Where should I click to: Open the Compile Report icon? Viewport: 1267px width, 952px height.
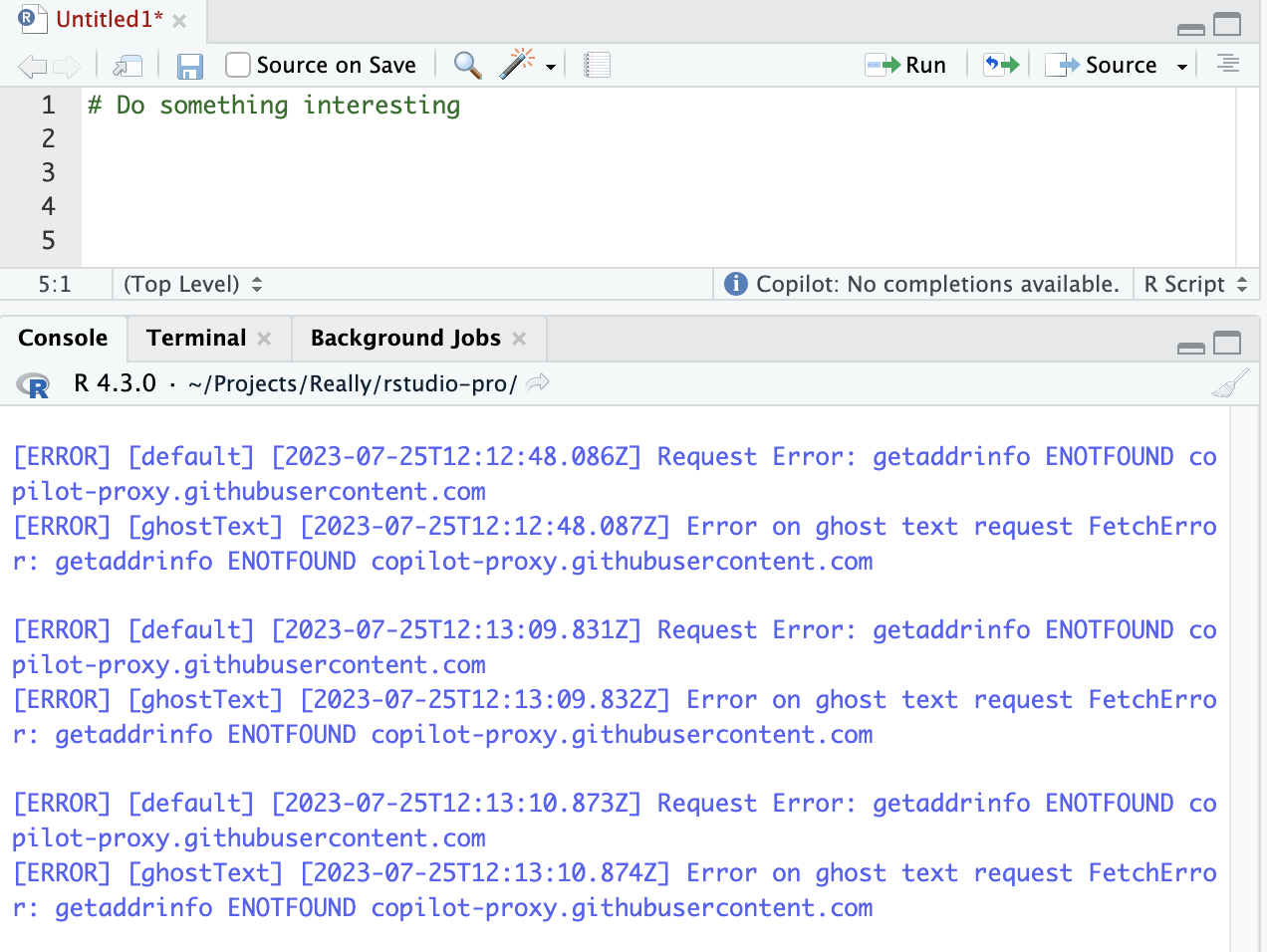click(596, 65)
